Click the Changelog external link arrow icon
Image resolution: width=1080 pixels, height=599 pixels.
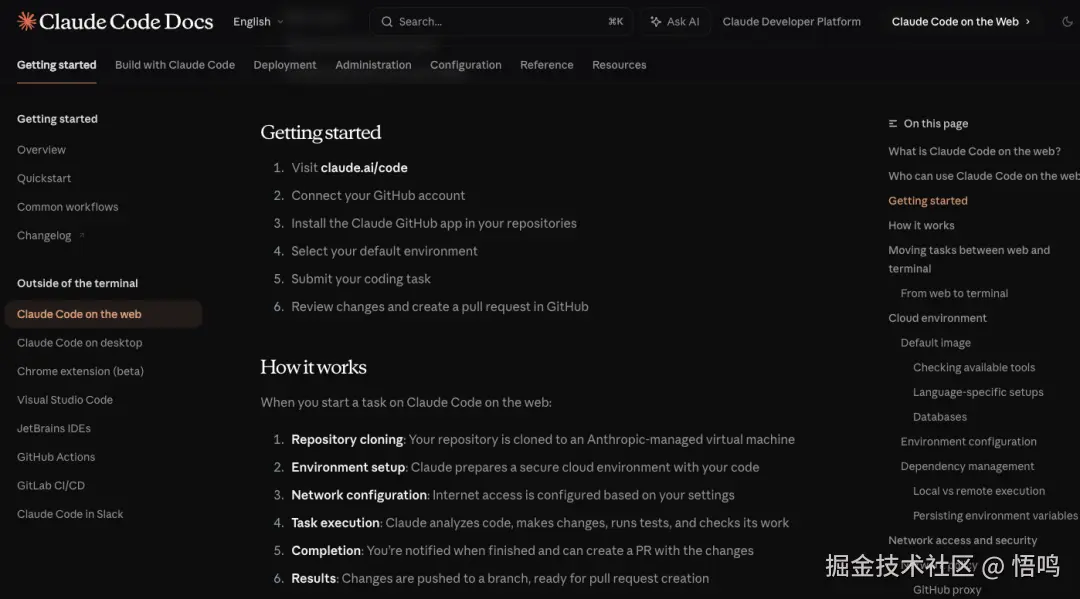(x=82, y=236)
